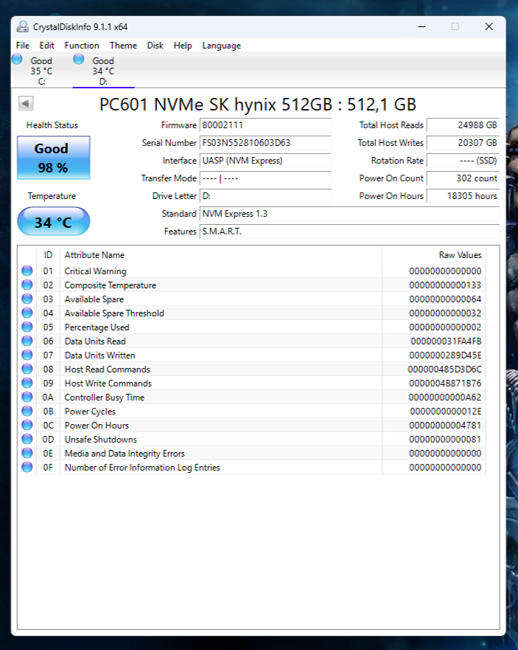Click the 'Host Write Commands' attribute name
The image size is (518, 650).
tap(108, 383)
